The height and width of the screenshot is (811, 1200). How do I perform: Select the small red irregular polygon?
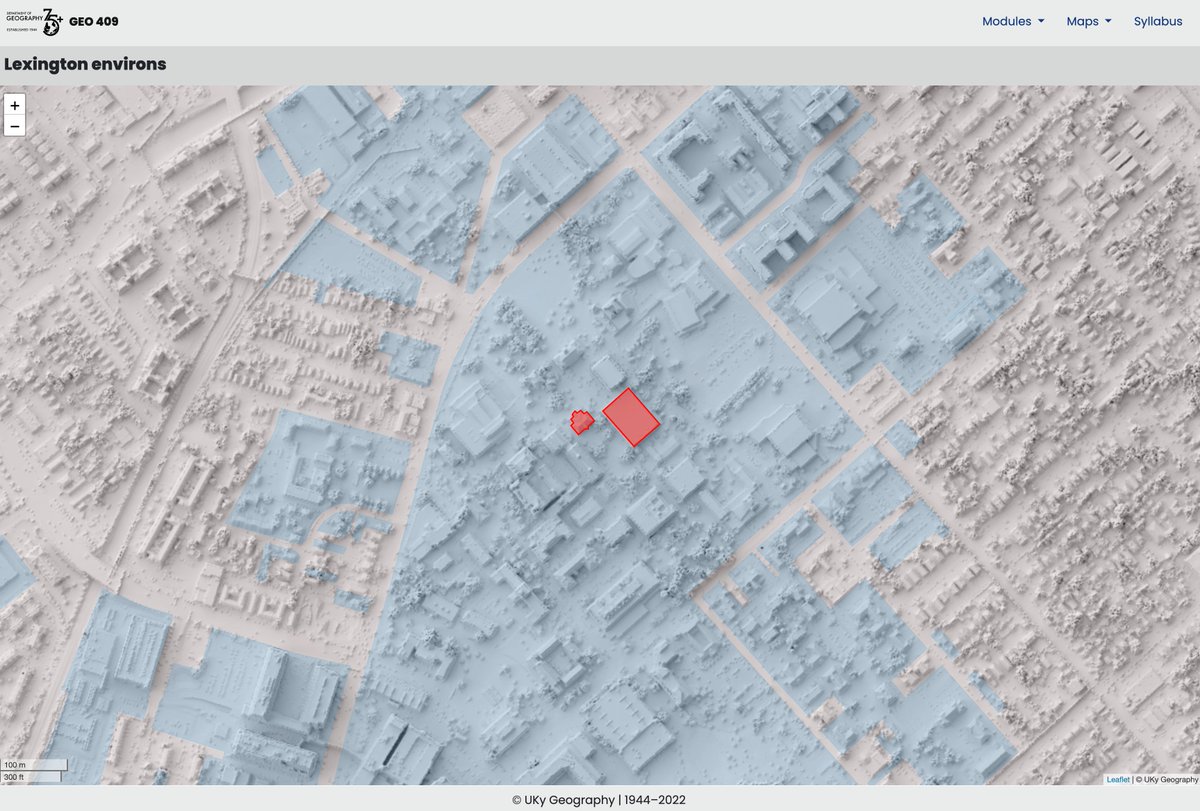pyautogui.click(x=581, y=422)
